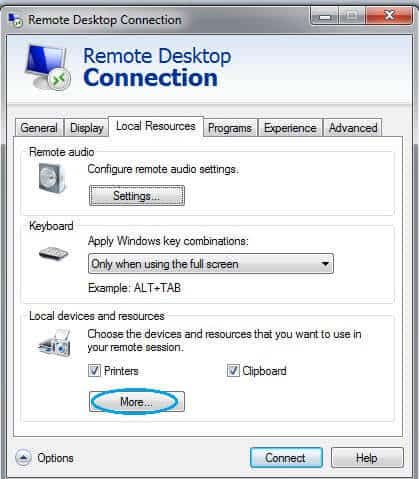This screenshot has height=479, width=419.
Task: Click the More button for devices
Action: 137,402
